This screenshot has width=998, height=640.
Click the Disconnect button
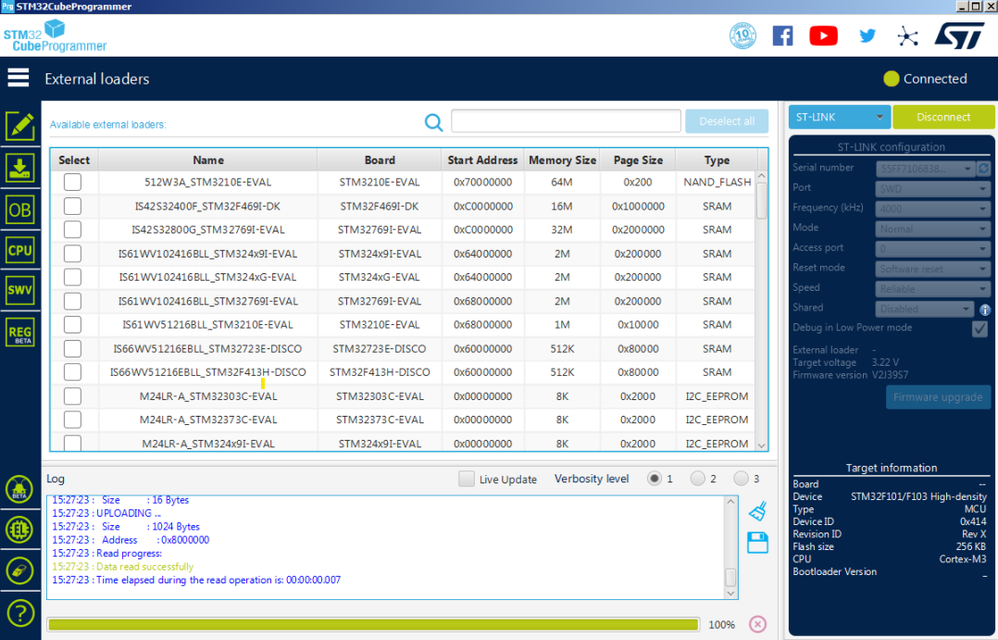click(943, 117)
